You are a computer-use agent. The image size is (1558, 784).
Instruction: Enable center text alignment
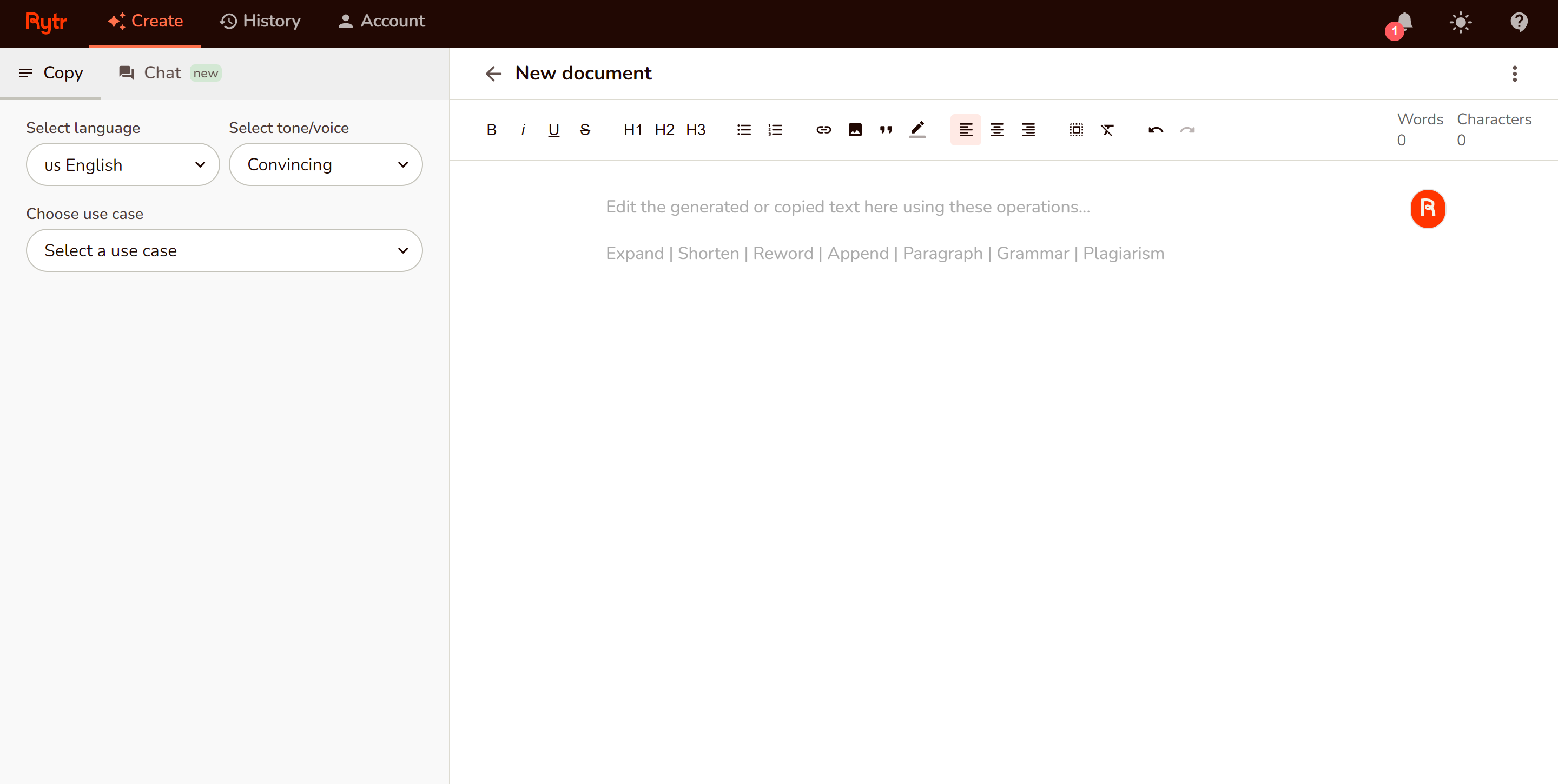[x=996, y=130]
